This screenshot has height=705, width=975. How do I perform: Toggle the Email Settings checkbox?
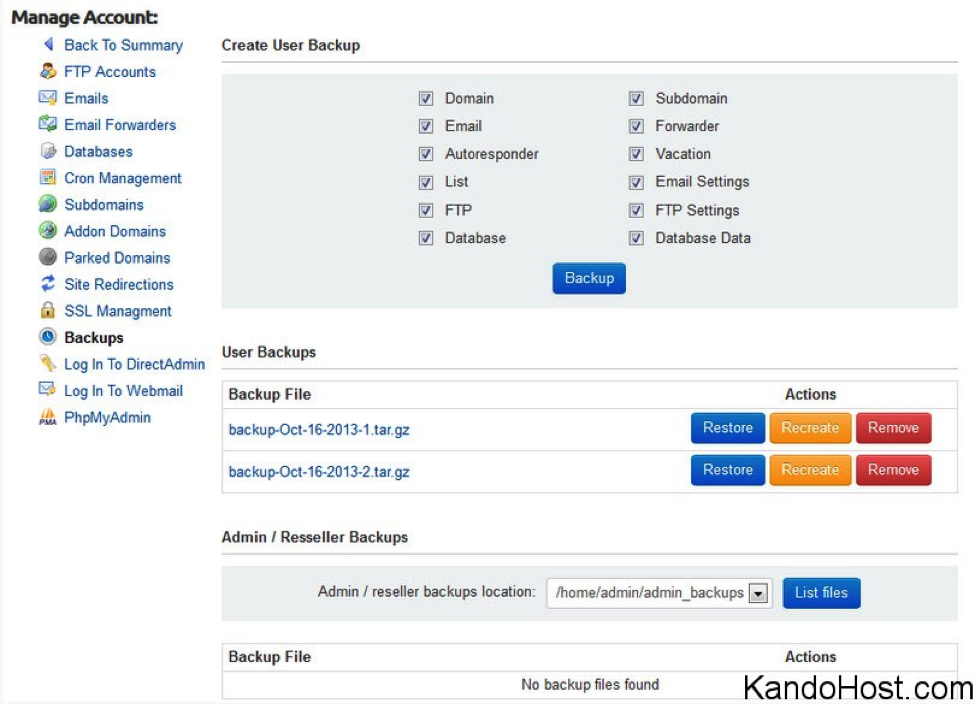point(636,182)
